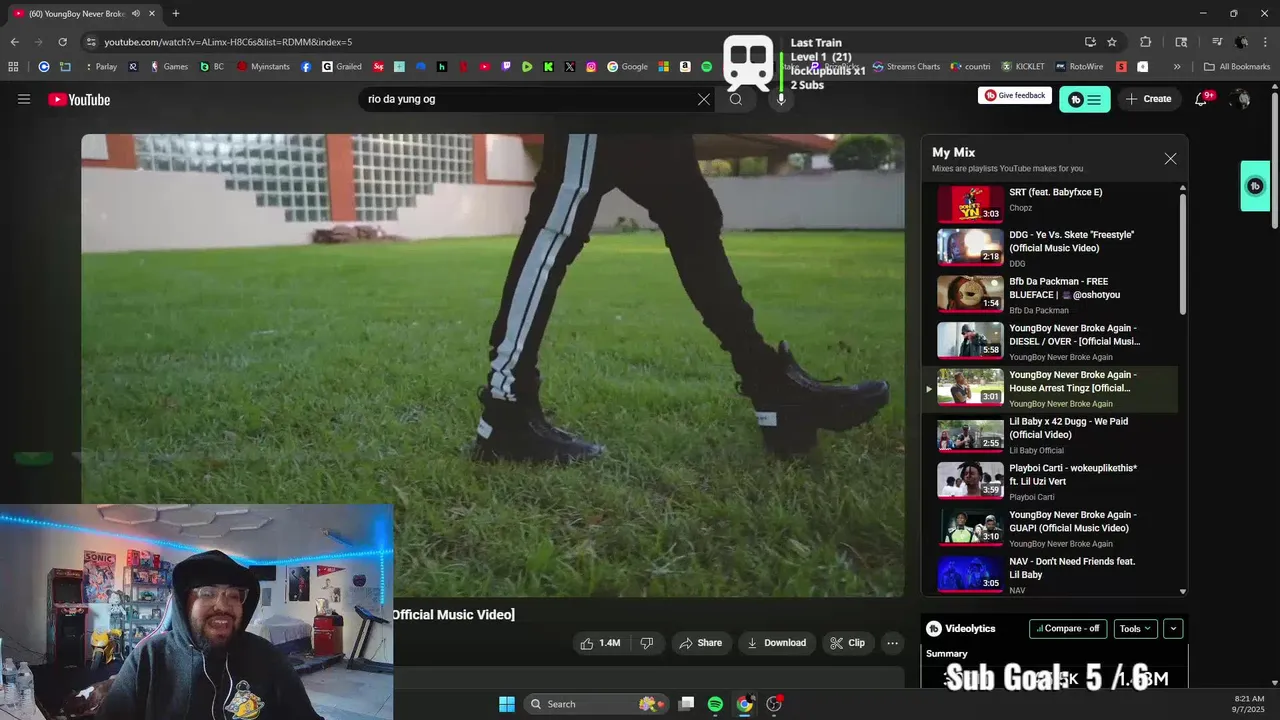The height and width of the screenshot is (720, 1280).
Task: Go to the YouTube home logo
Action: pyautogui.click(x=79, y=99)
